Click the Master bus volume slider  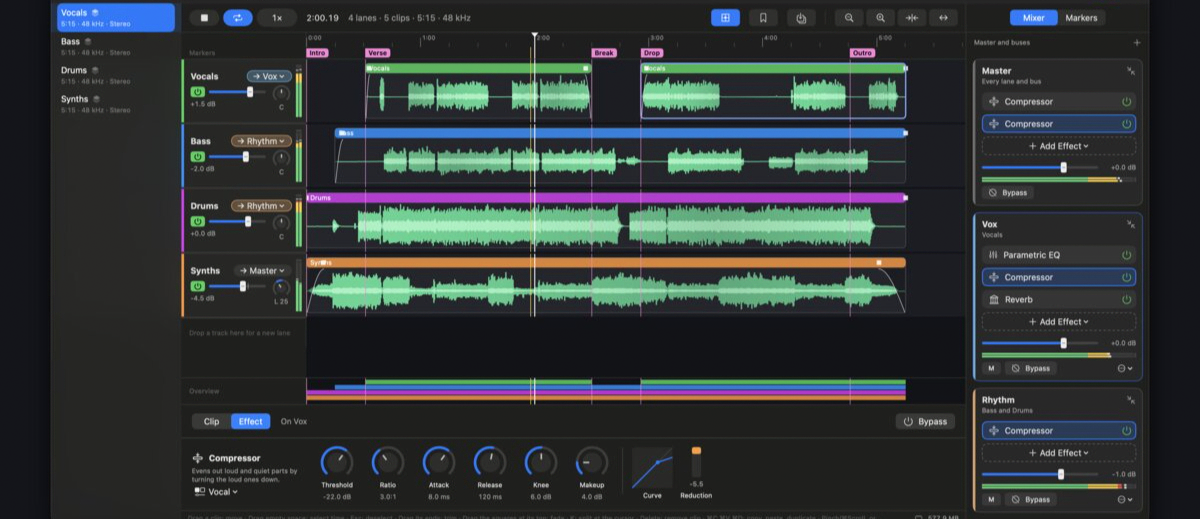pos(1042,168)
